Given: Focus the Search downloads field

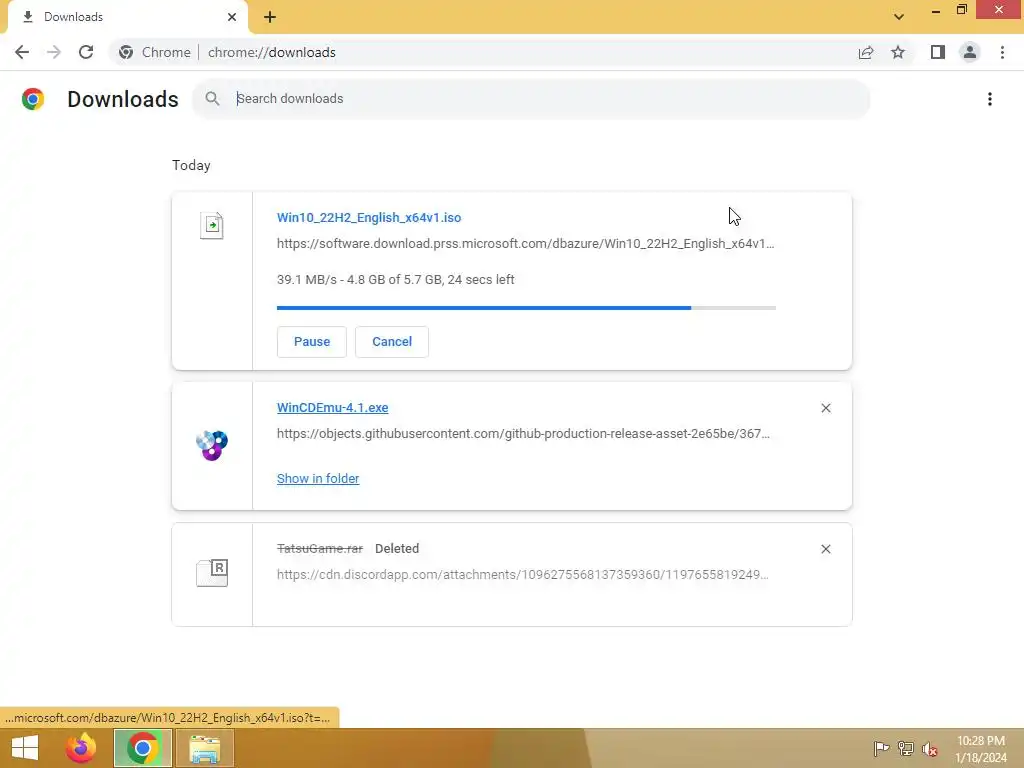Looking at the screenshot, I should (531, 99).
